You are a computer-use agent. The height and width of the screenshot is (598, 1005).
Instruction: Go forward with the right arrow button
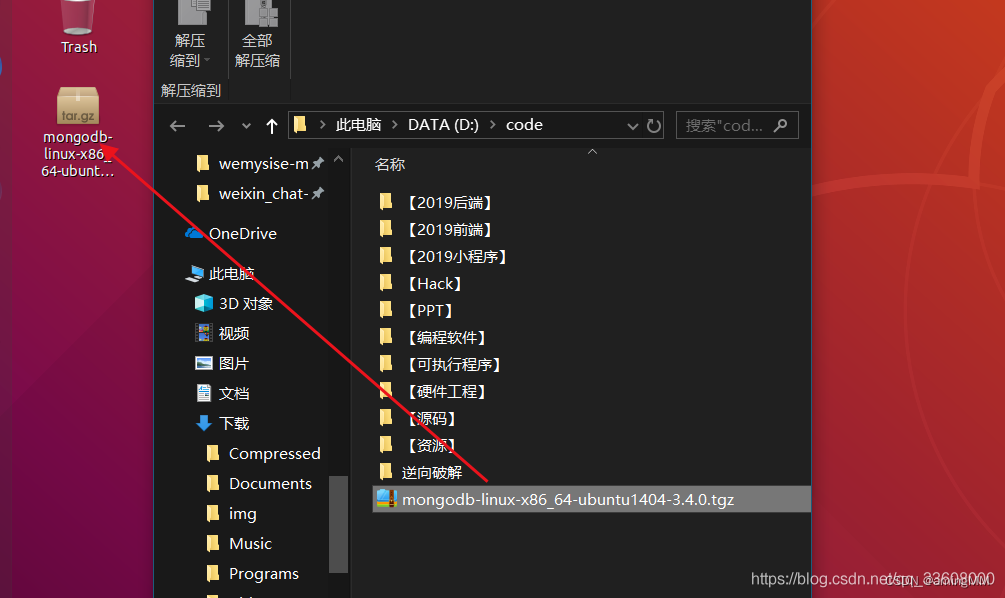pos(216,126)
